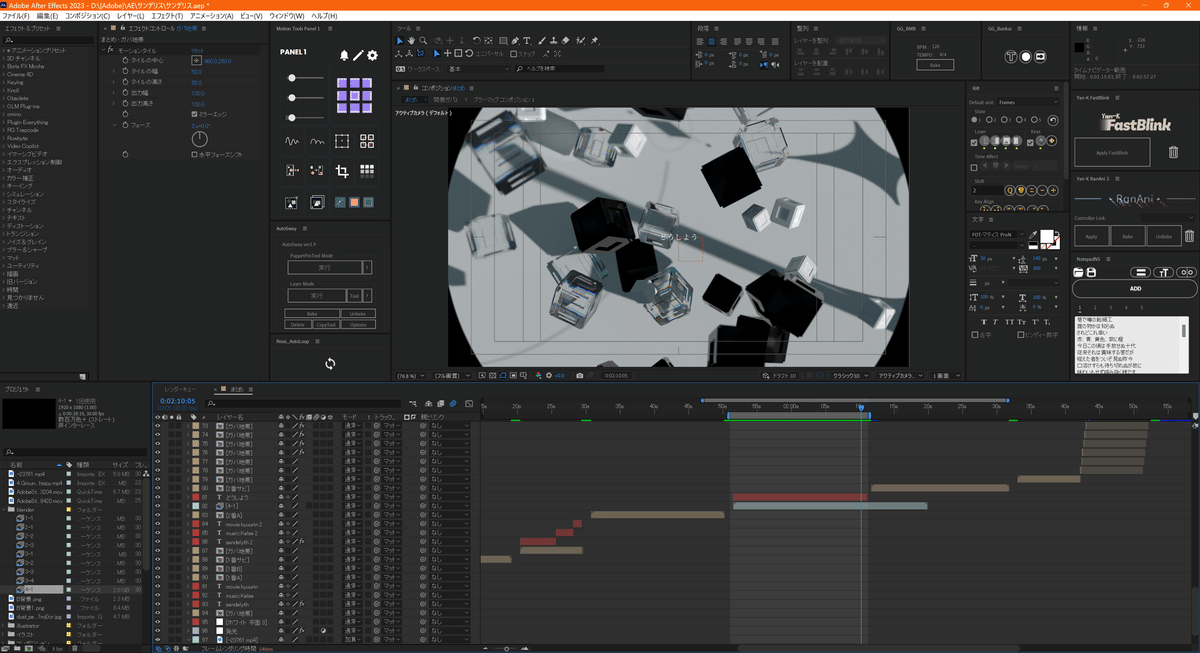Select the Rotation tool
Screen dimensions: 1200x653
476,41
